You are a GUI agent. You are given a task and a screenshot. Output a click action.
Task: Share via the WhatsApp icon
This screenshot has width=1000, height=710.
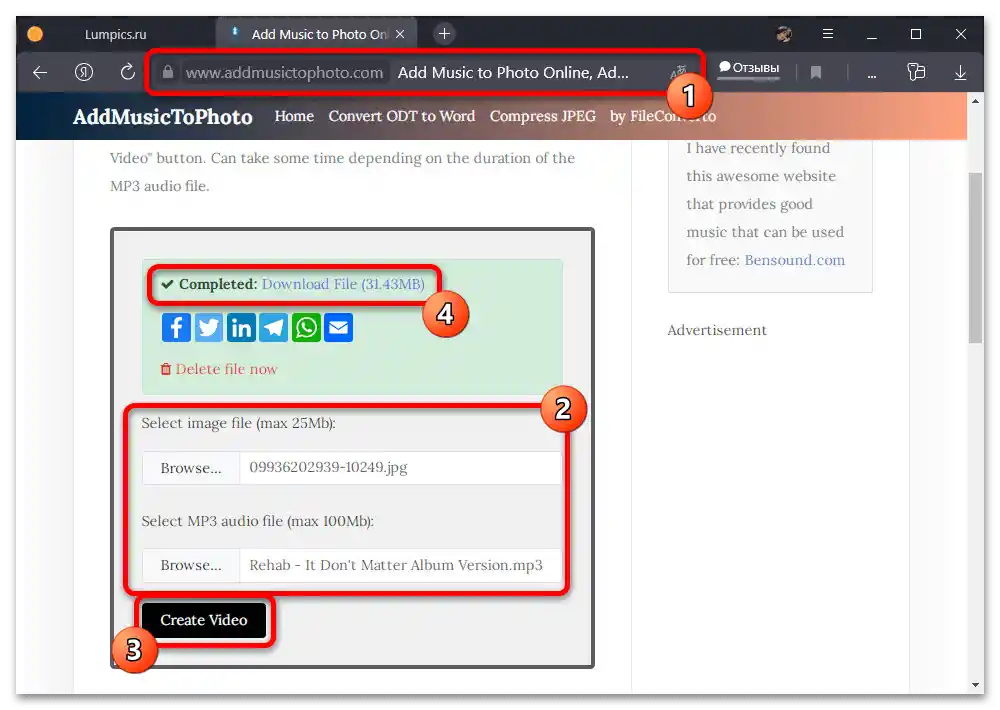click(306, 328)
